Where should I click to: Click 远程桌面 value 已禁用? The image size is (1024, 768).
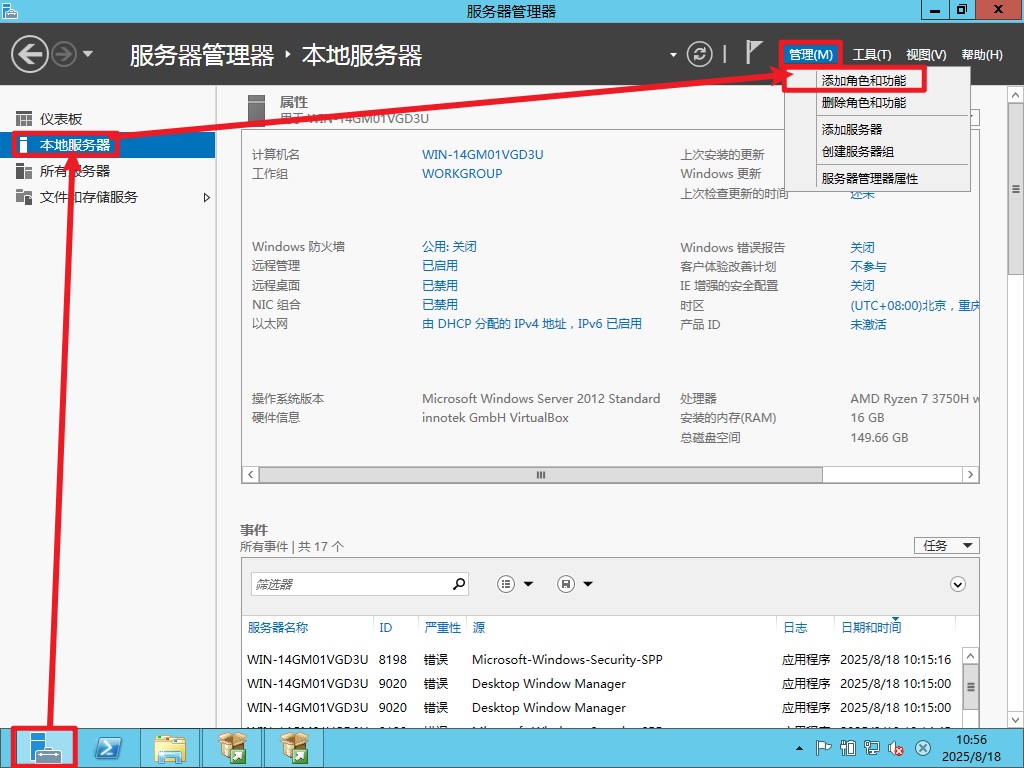click(440, 285)
